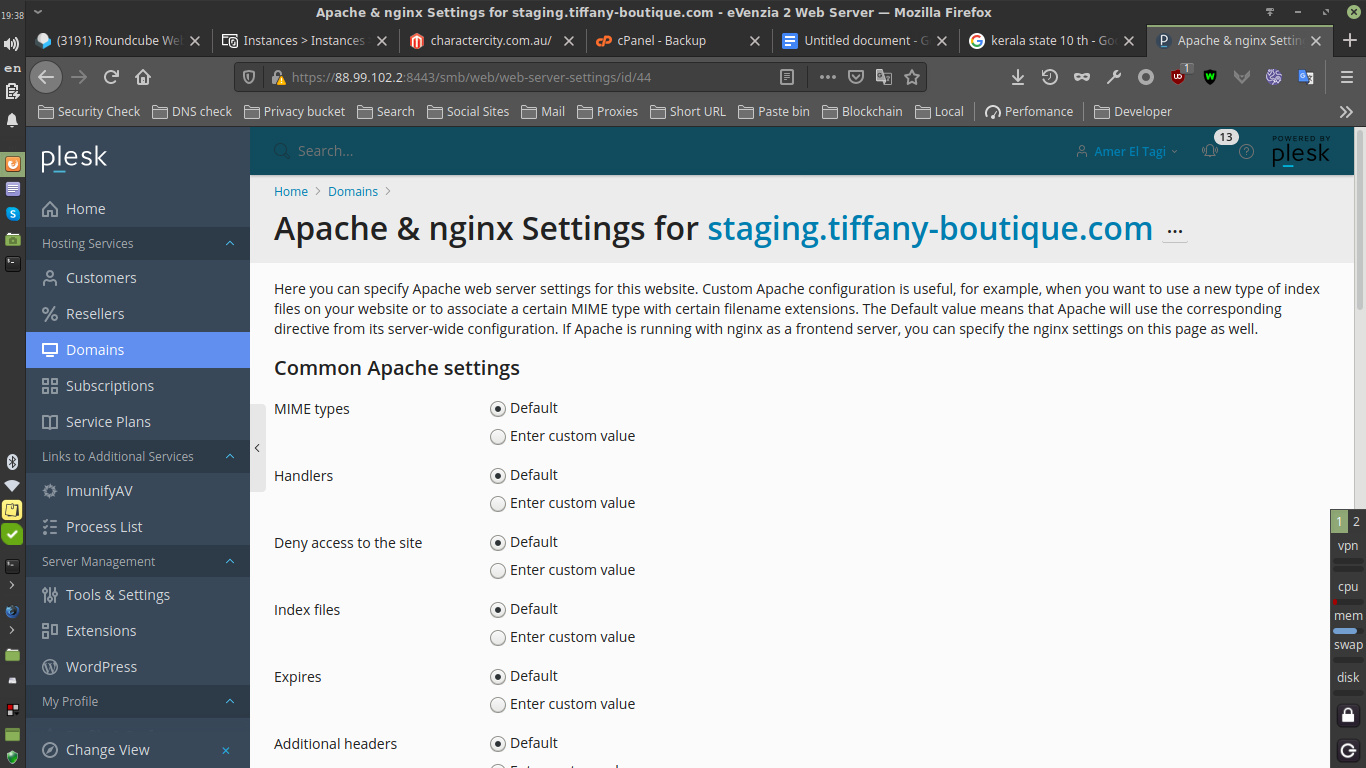Click the Plesk search field
Screen dimensions: 1366x768
660,152
